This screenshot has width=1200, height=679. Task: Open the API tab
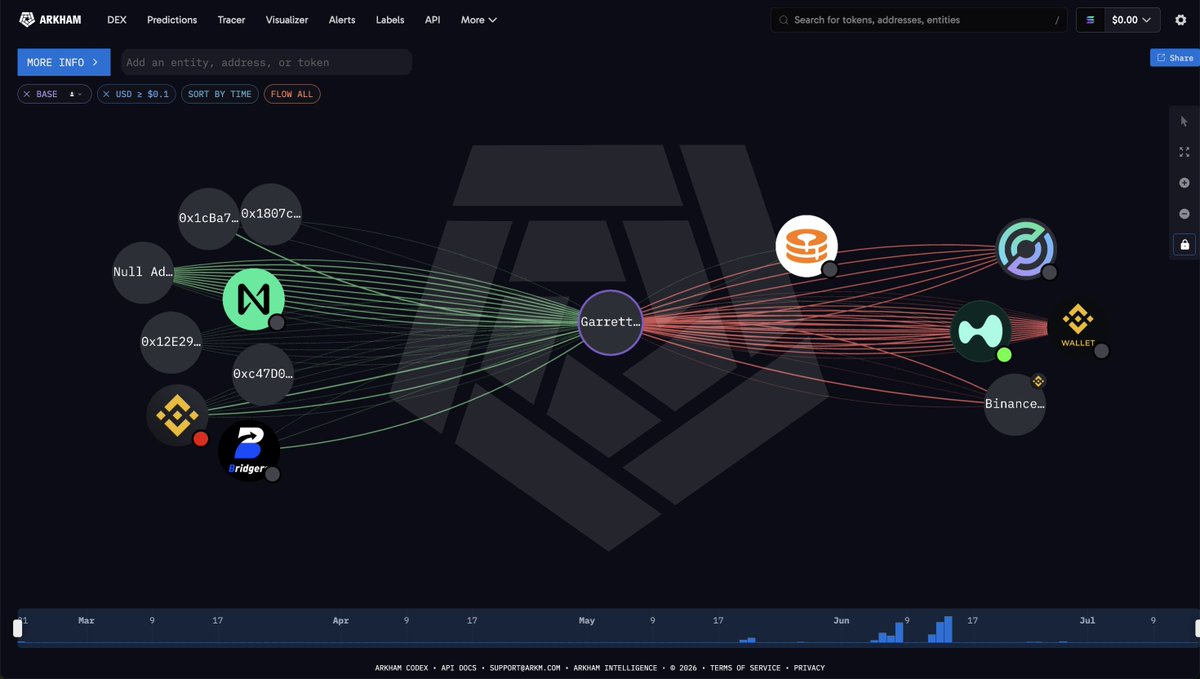(432, 20)
